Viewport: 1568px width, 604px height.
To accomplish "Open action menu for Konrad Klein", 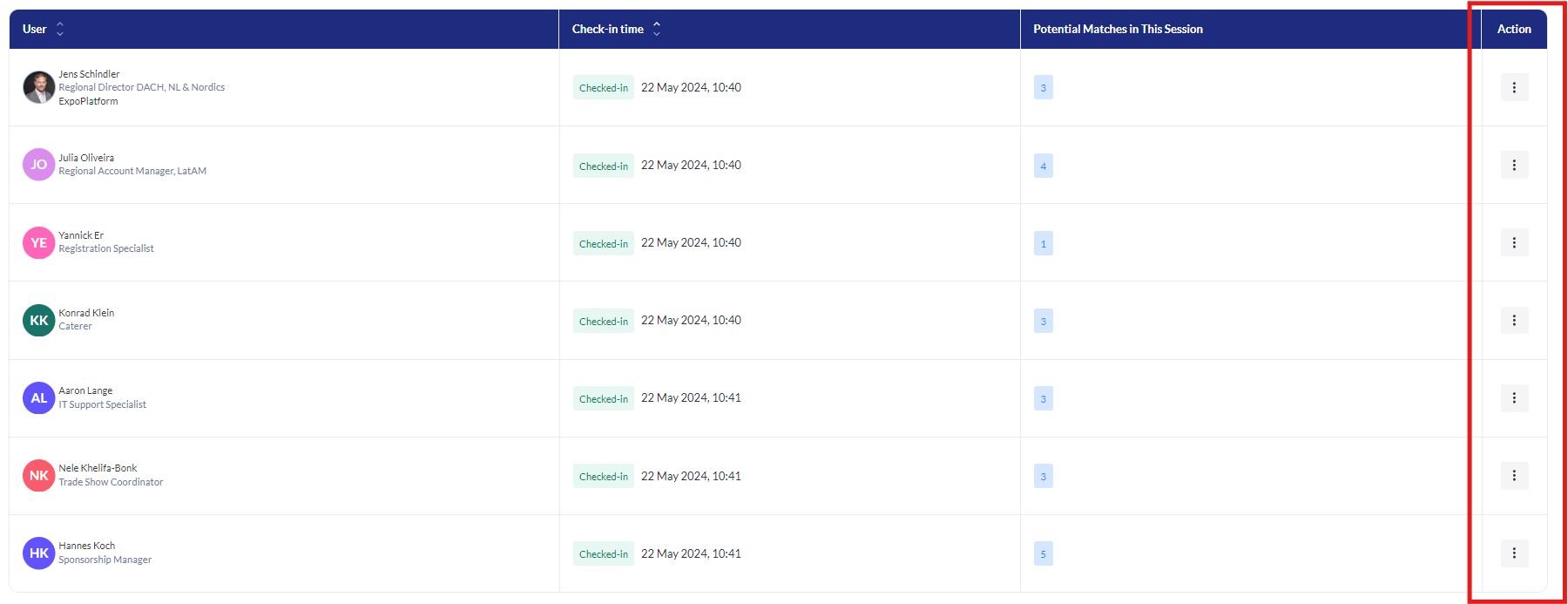I will point(1514,321).
